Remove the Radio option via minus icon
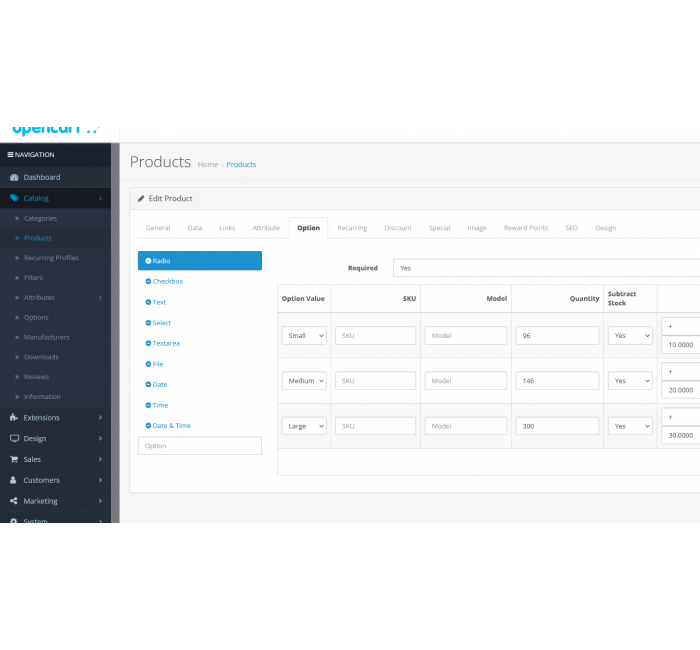The image size is (700, 650). 148,261
